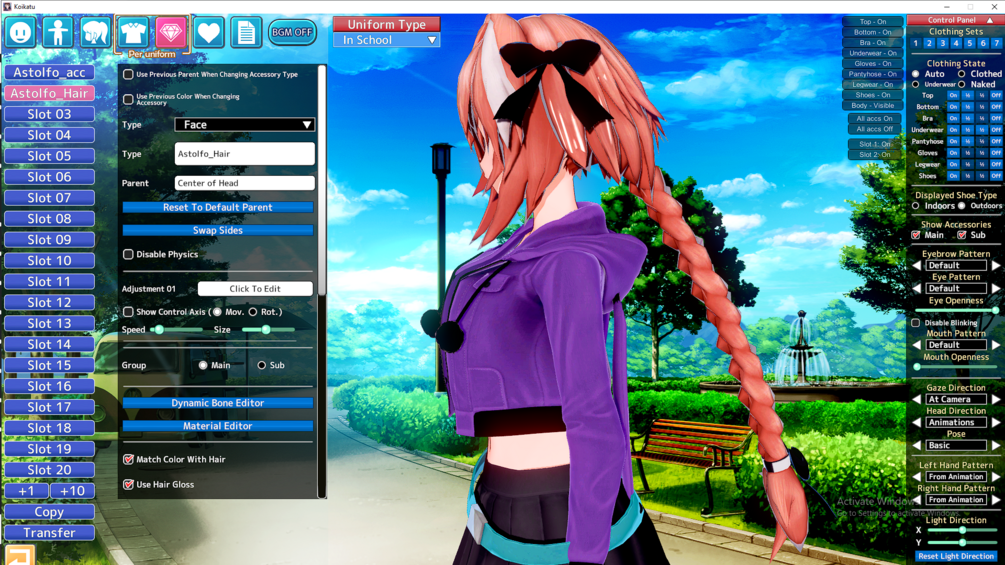Open the Gaze Direction At Camera box
The width and height of the screenshot is (1005, 565).
click(x=956, y=399)
